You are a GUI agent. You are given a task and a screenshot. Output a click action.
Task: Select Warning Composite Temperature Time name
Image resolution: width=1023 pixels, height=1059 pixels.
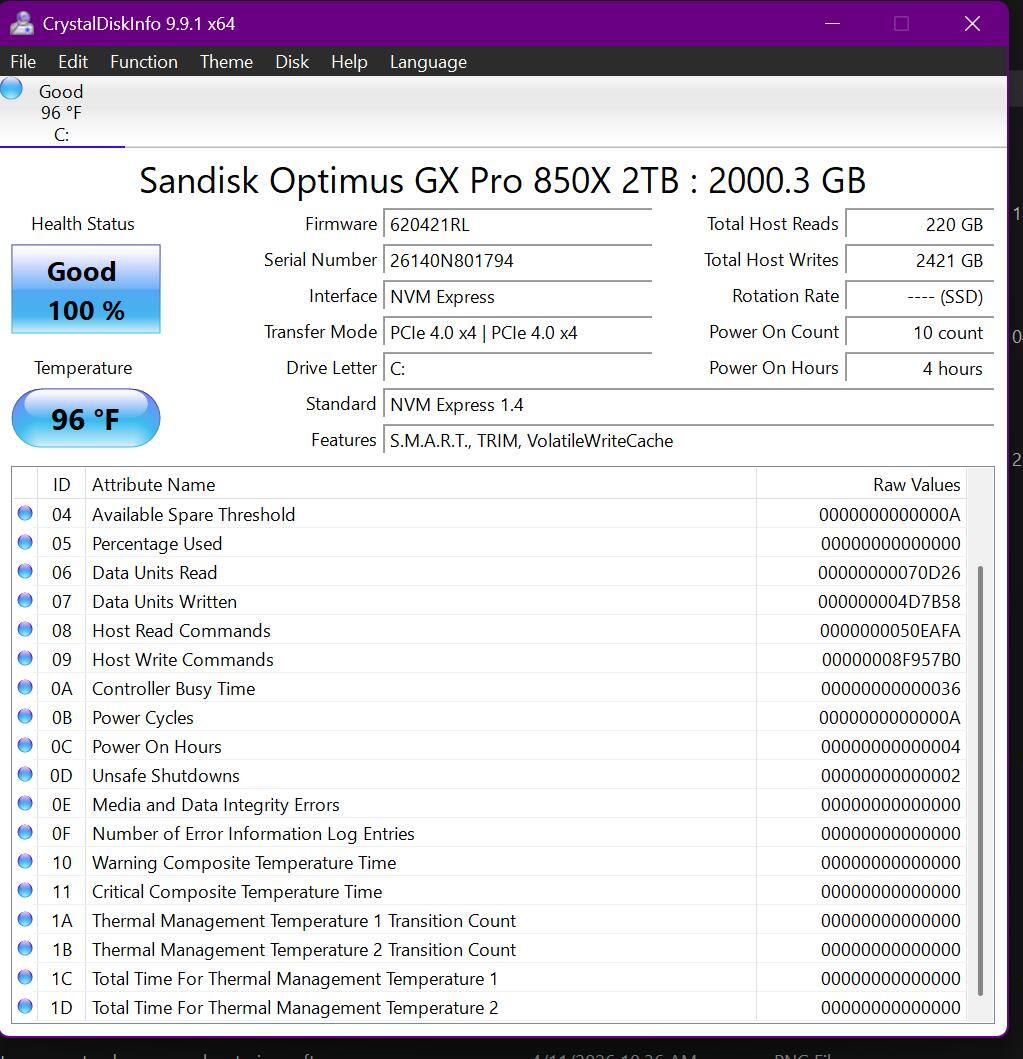pyautogui.click(x=244, y=863)
